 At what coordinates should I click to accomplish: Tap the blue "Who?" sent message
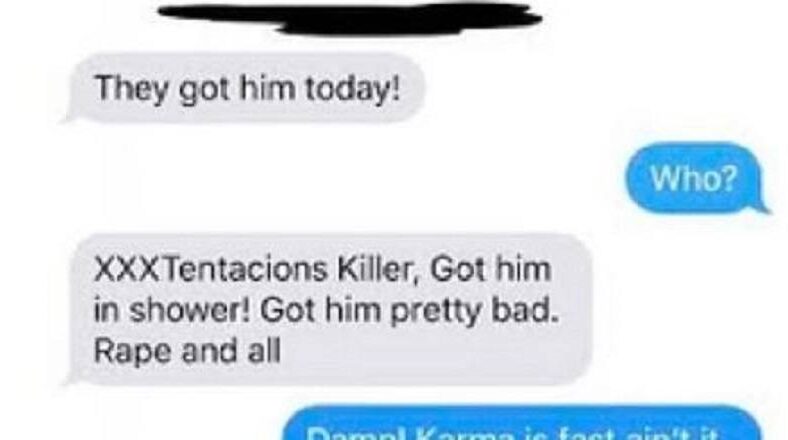click(x=696, y=178)
